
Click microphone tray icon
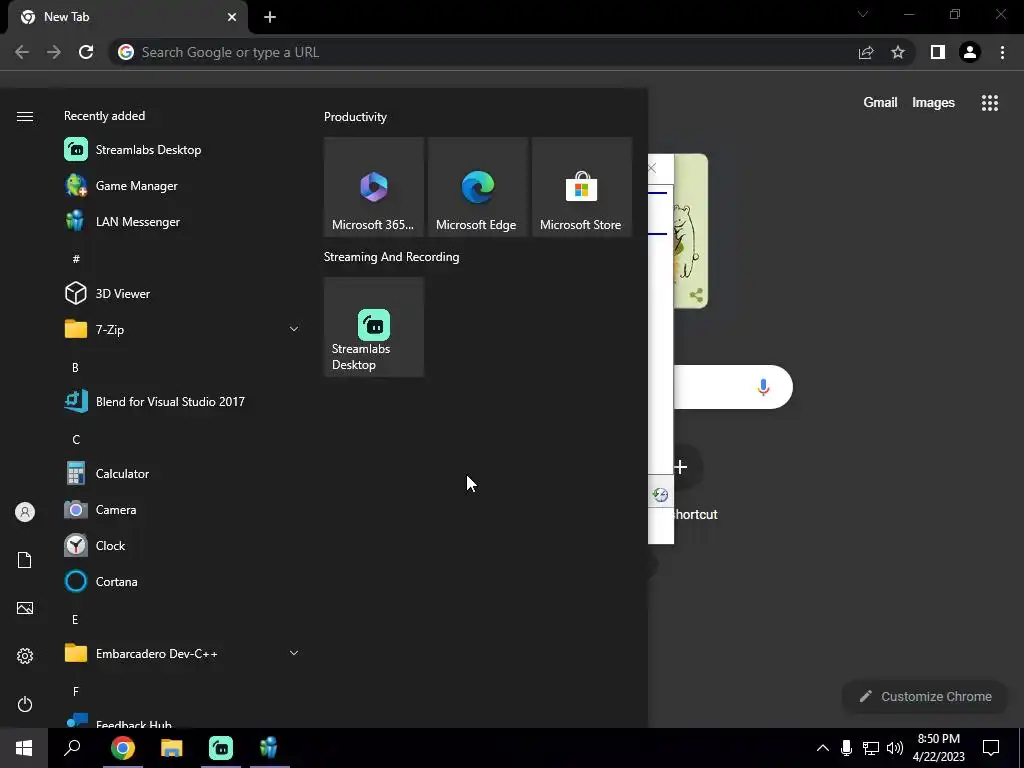tap(846, 748)
